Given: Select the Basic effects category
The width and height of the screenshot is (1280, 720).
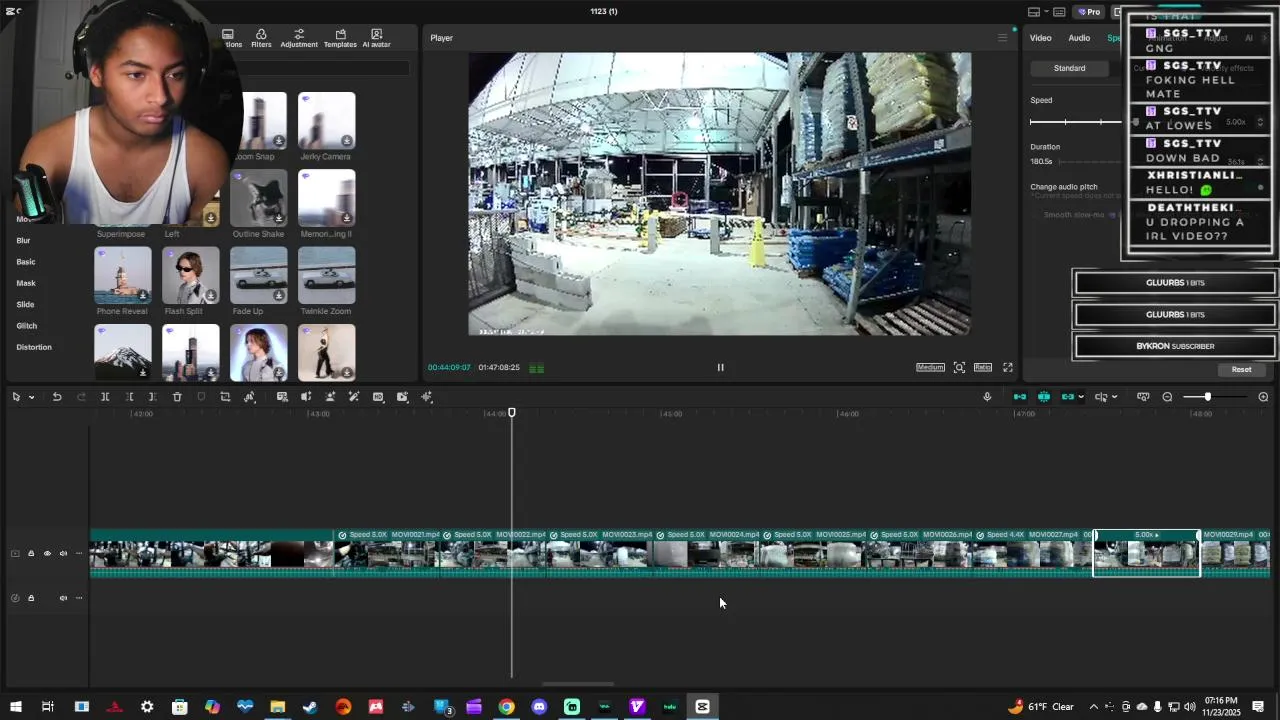Looking at the screenshot, I should pyautogui.click(x=26, y=262).
